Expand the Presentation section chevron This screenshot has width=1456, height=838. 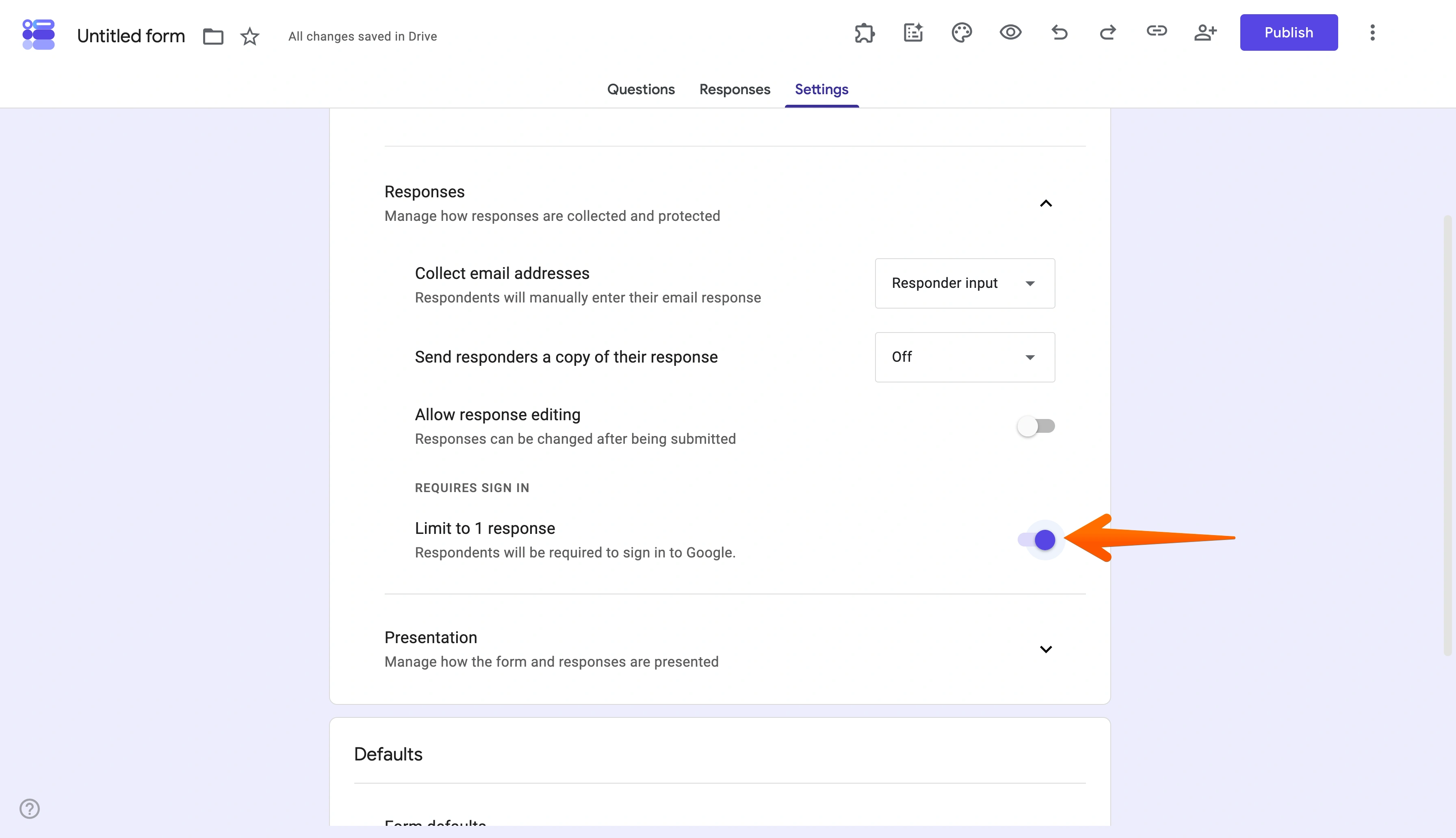point(1046,649)
